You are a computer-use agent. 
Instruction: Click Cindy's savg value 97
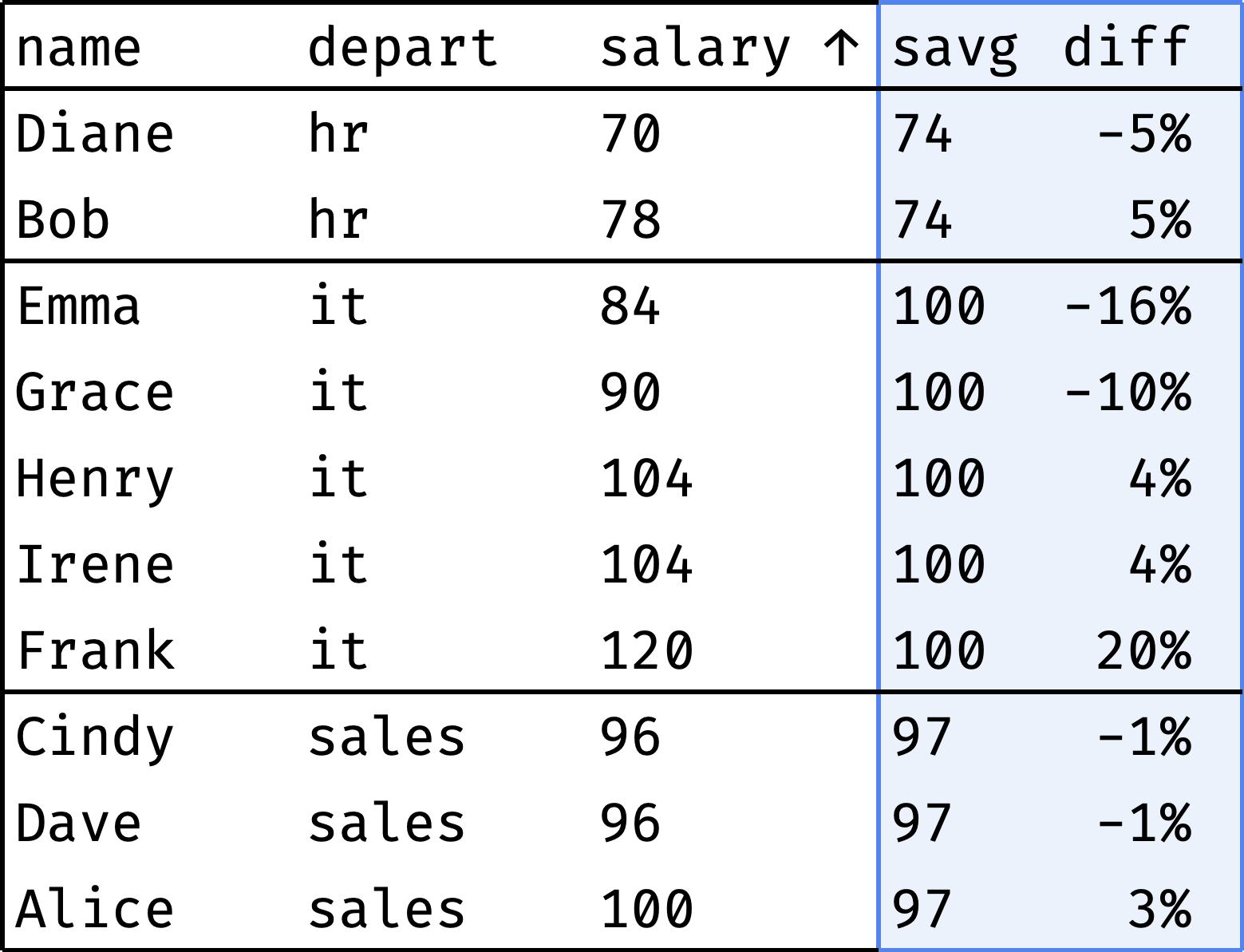(x=922, y=737)
